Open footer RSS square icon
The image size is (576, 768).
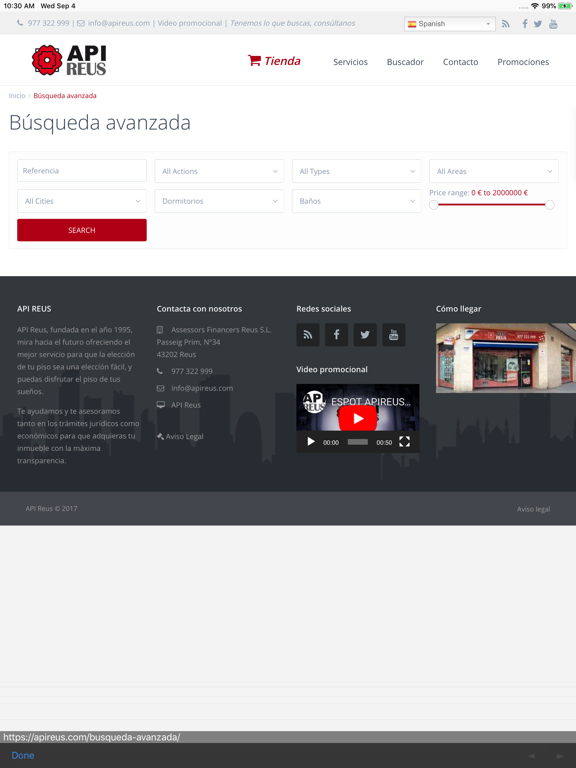pos(308,335)
